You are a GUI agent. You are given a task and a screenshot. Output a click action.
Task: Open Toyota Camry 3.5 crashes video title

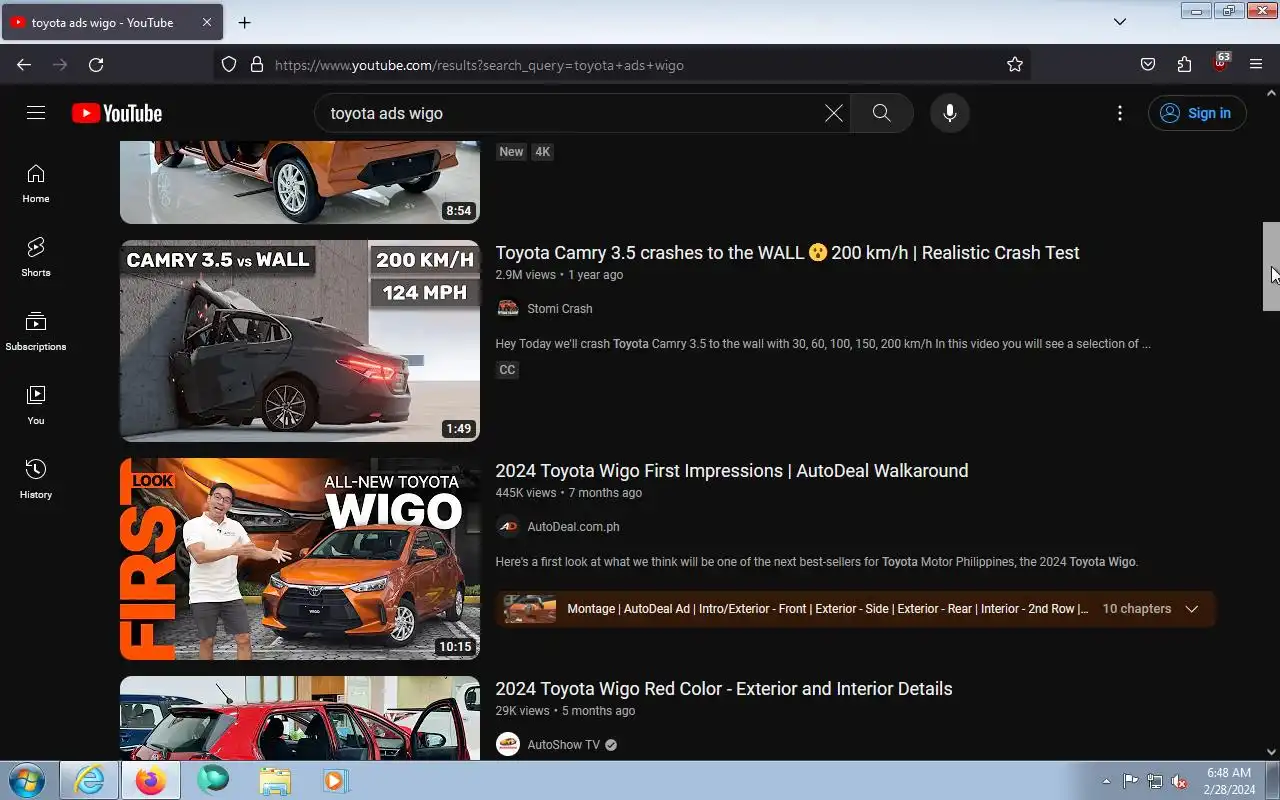click(787, 253)
